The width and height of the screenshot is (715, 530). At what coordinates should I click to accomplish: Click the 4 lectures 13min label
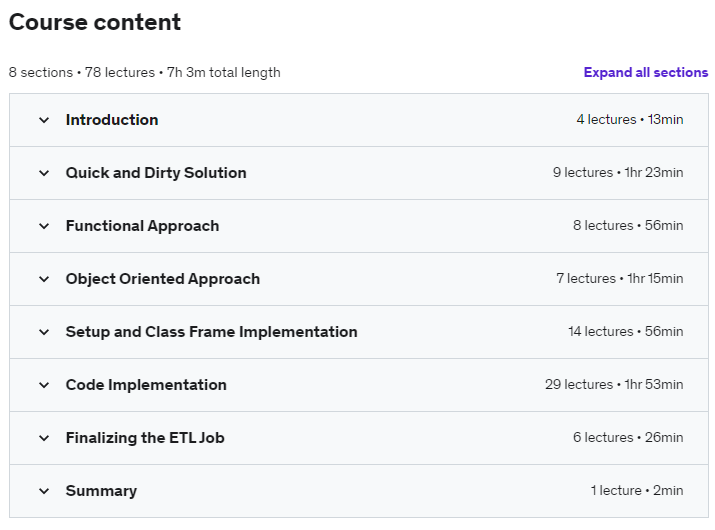pyautogui.click(x=630, y=120)
